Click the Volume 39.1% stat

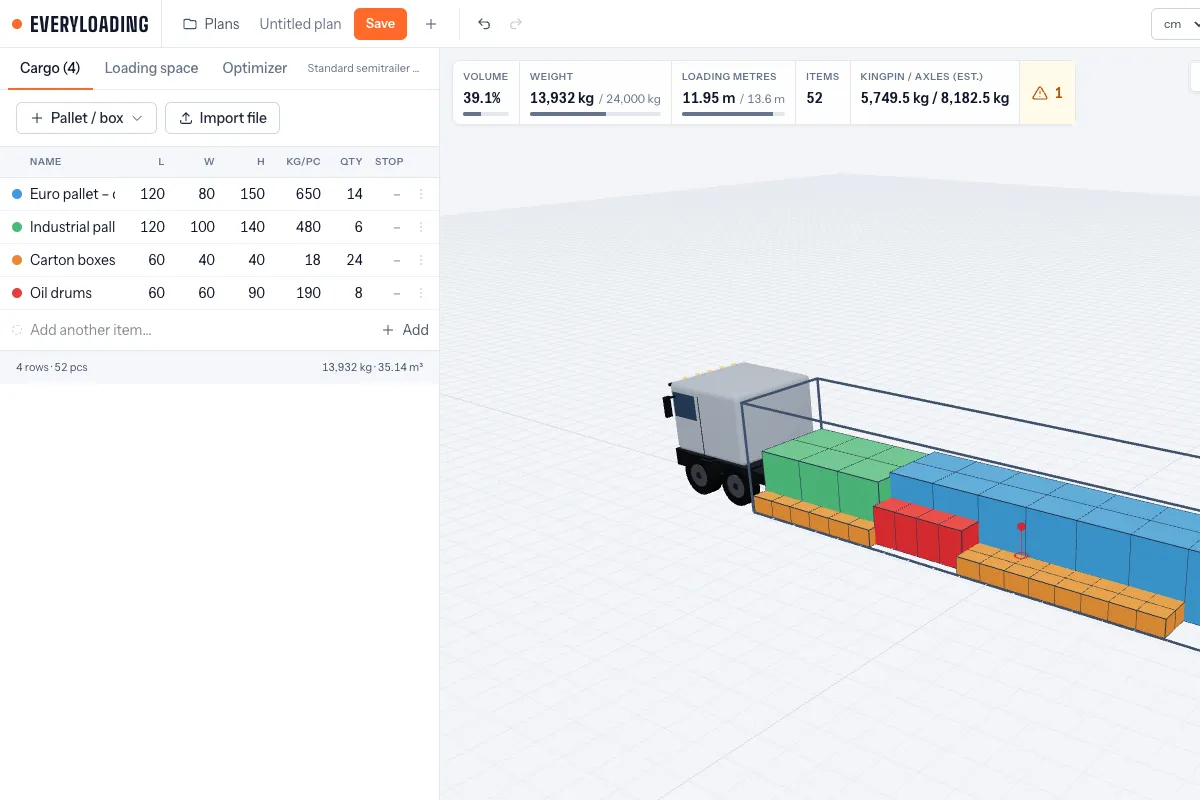pos(486,92)
